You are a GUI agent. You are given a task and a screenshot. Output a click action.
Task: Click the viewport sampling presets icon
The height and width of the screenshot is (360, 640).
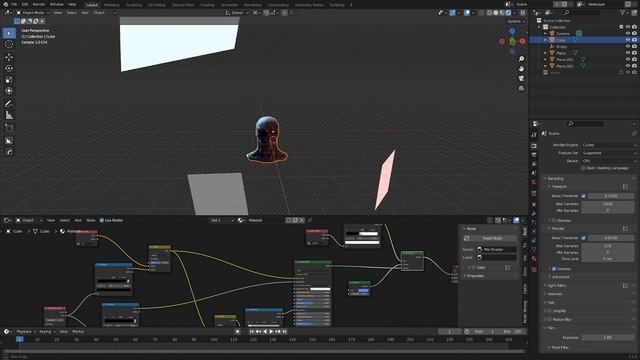click(x=625, y=187)
